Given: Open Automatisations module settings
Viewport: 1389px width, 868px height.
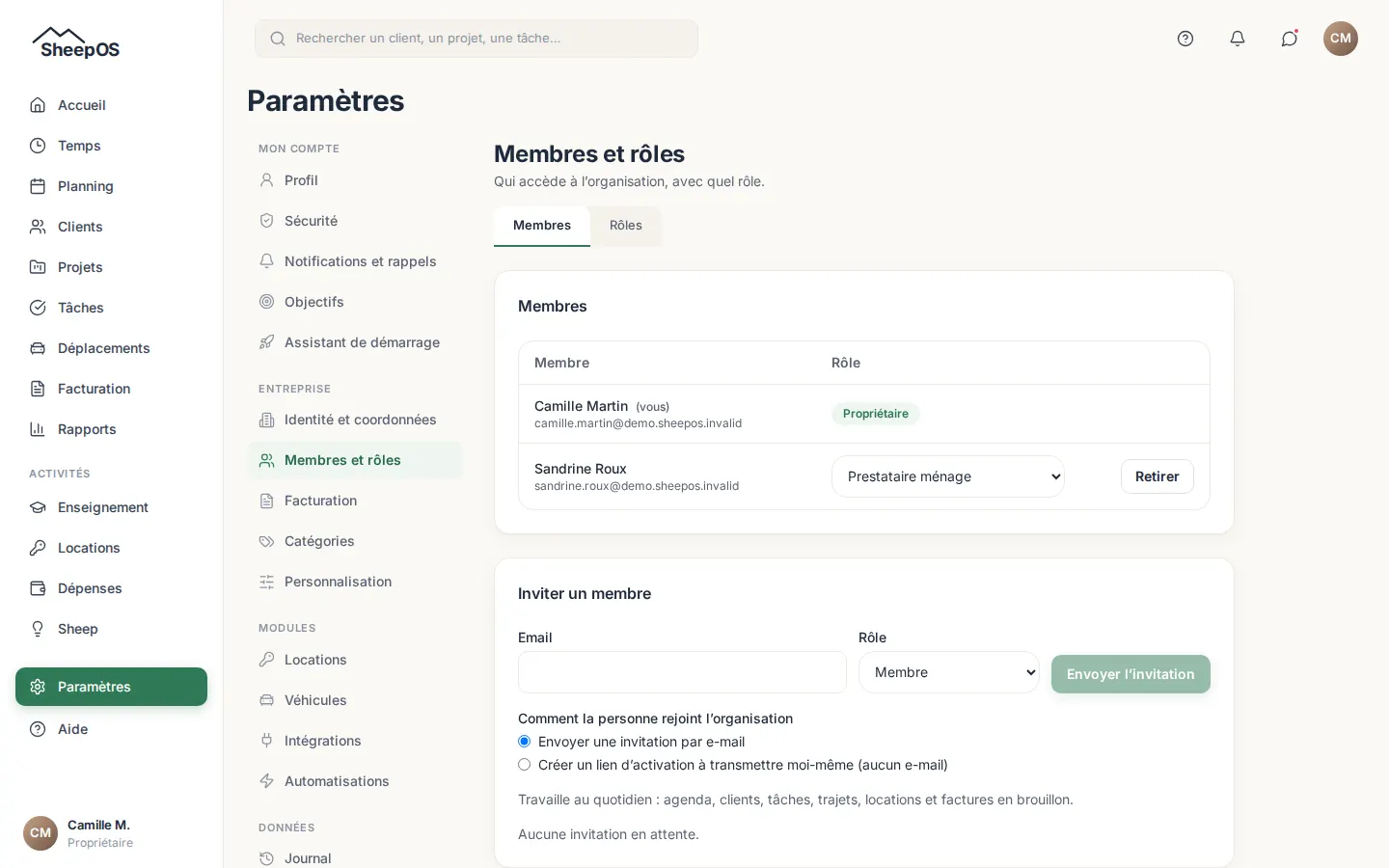Looking at the screenshot, I should click(355, 781).
